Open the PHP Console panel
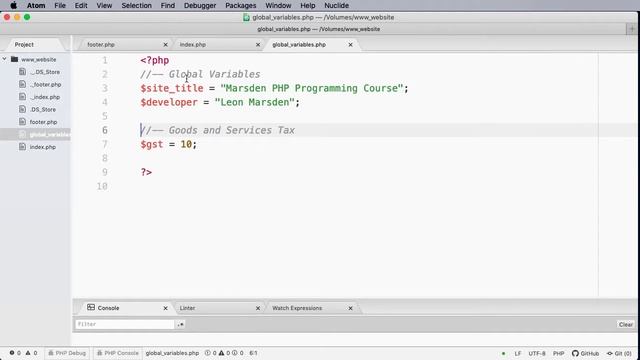This screenshot has width=640, height=360. [118, 353]
